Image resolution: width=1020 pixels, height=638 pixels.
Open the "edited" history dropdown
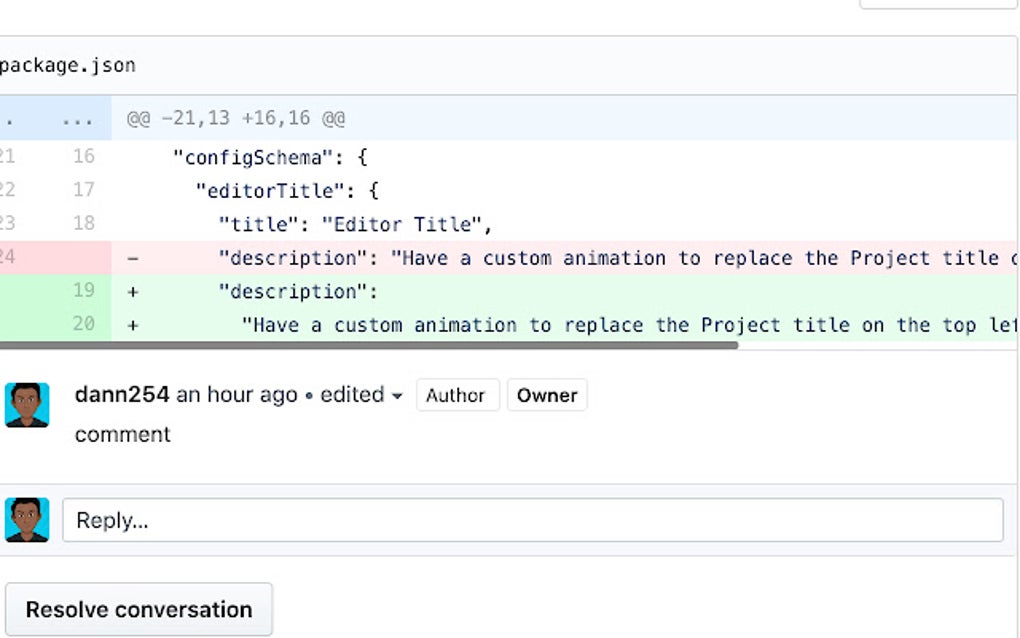361,395
